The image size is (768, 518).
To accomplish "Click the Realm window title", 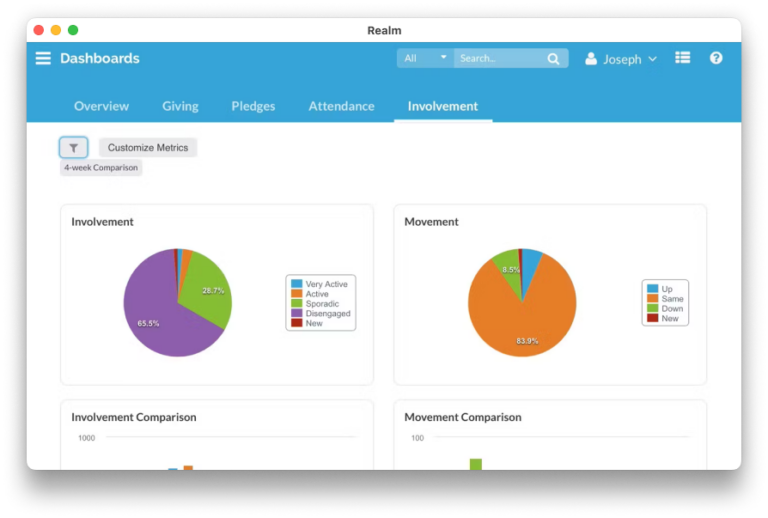I will (384, 30).
